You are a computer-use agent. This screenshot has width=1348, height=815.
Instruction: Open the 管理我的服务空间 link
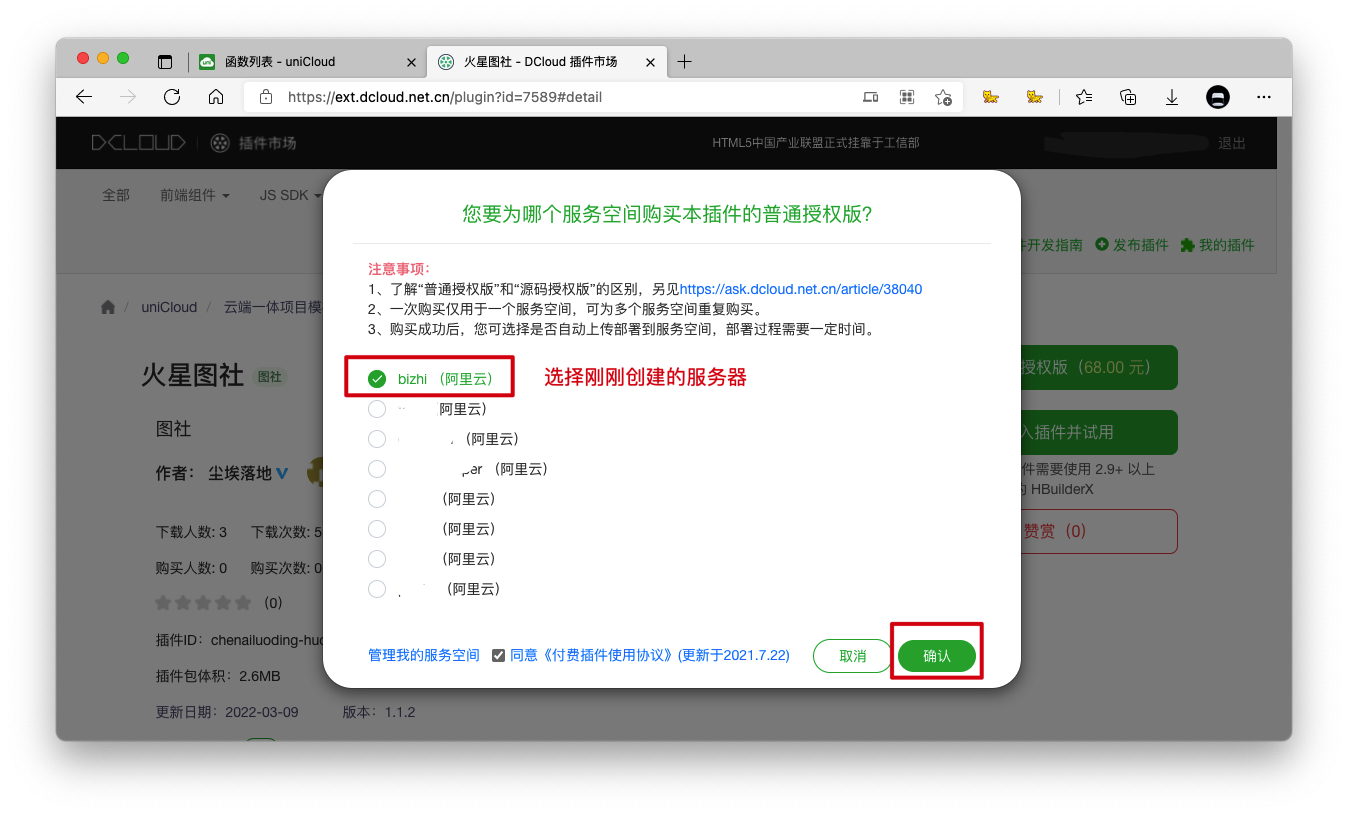[424, 655]
